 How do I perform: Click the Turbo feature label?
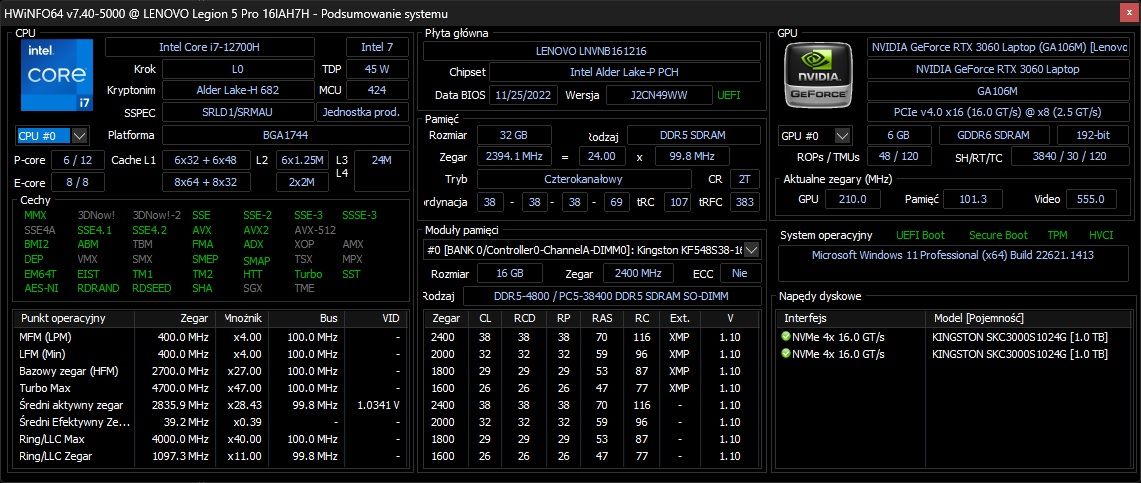click(x=308, y=274)
